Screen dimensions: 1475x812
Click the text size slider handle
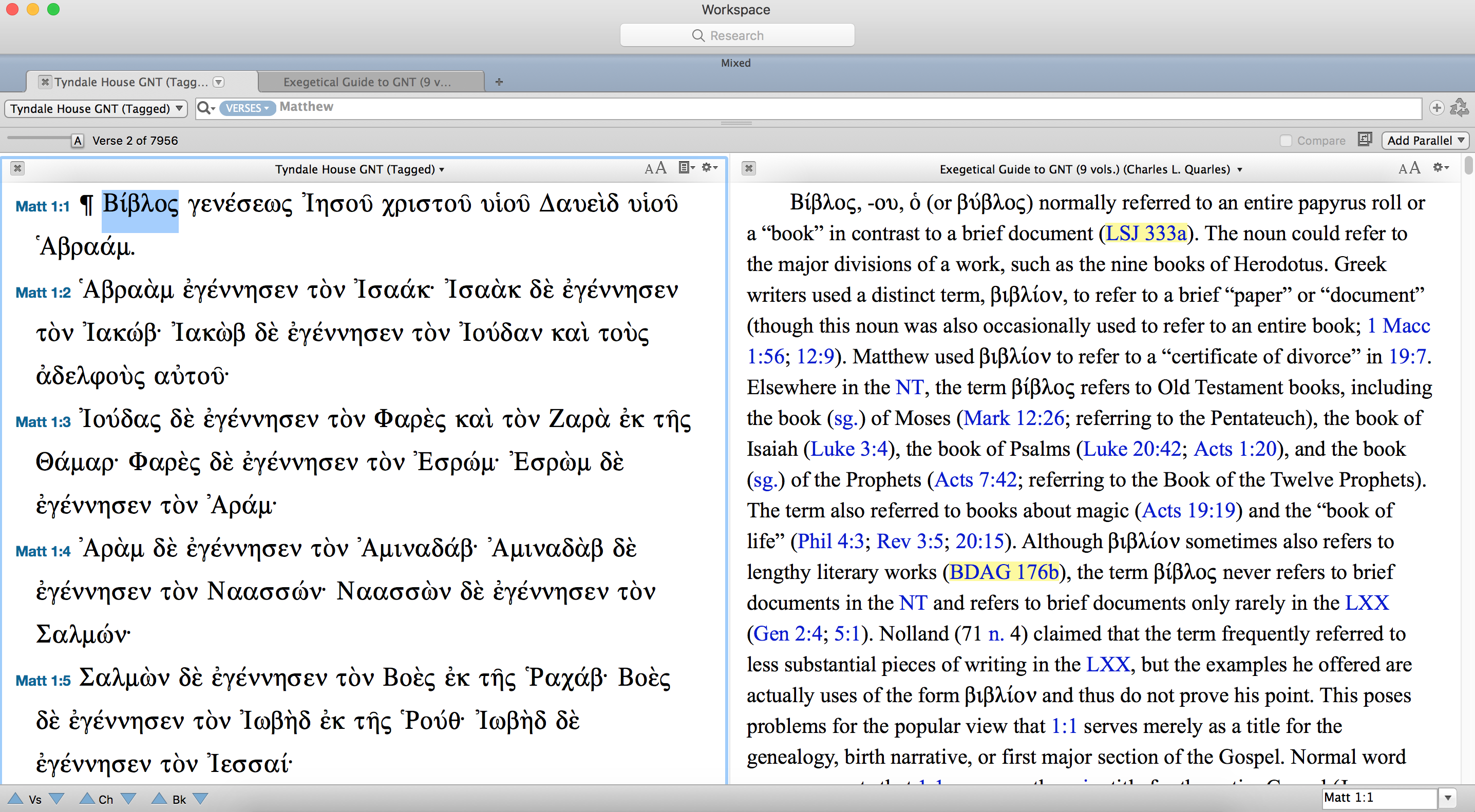point(78,140)
